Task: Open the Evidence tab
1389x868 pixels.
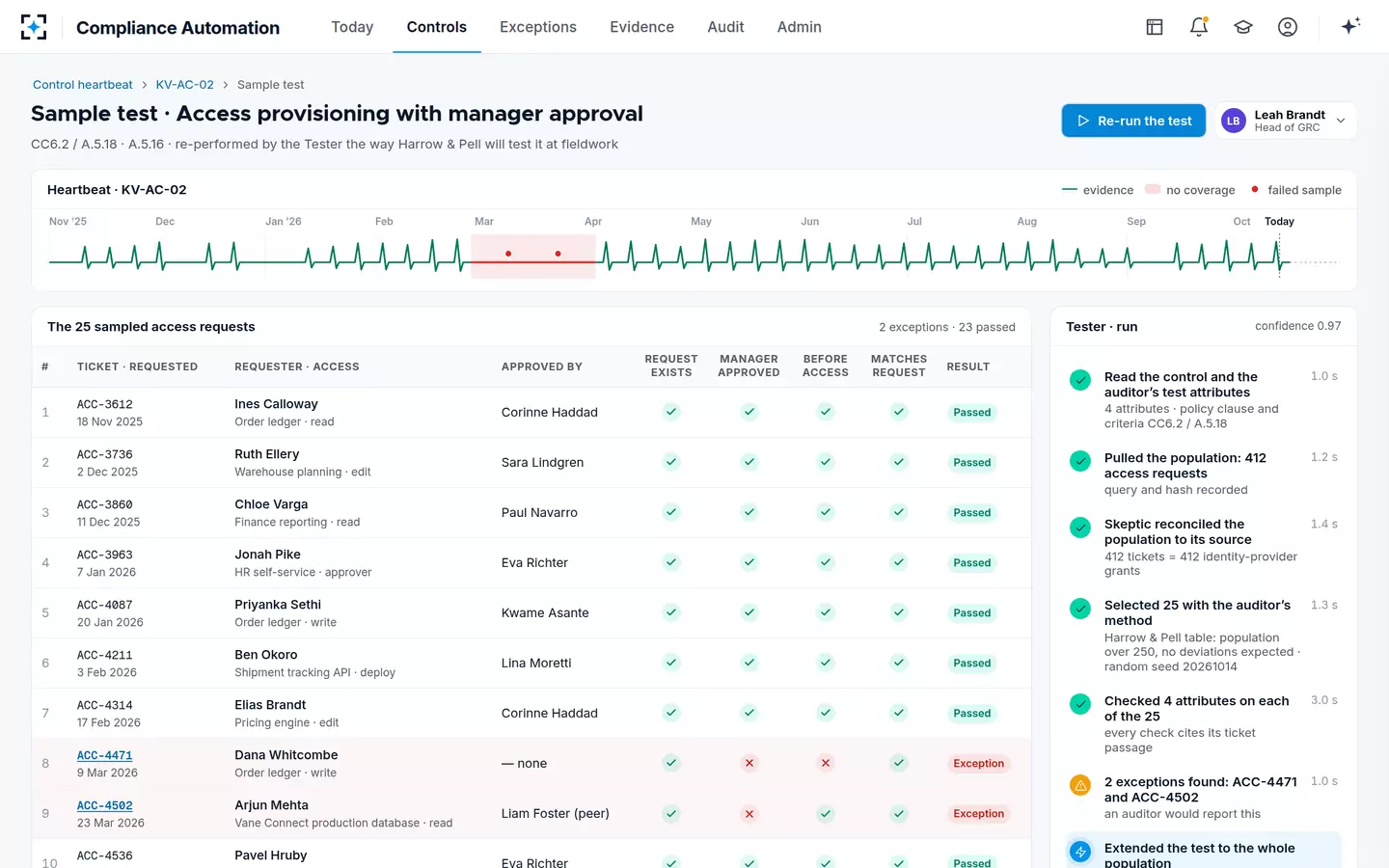Action: (x=641, y=27)
